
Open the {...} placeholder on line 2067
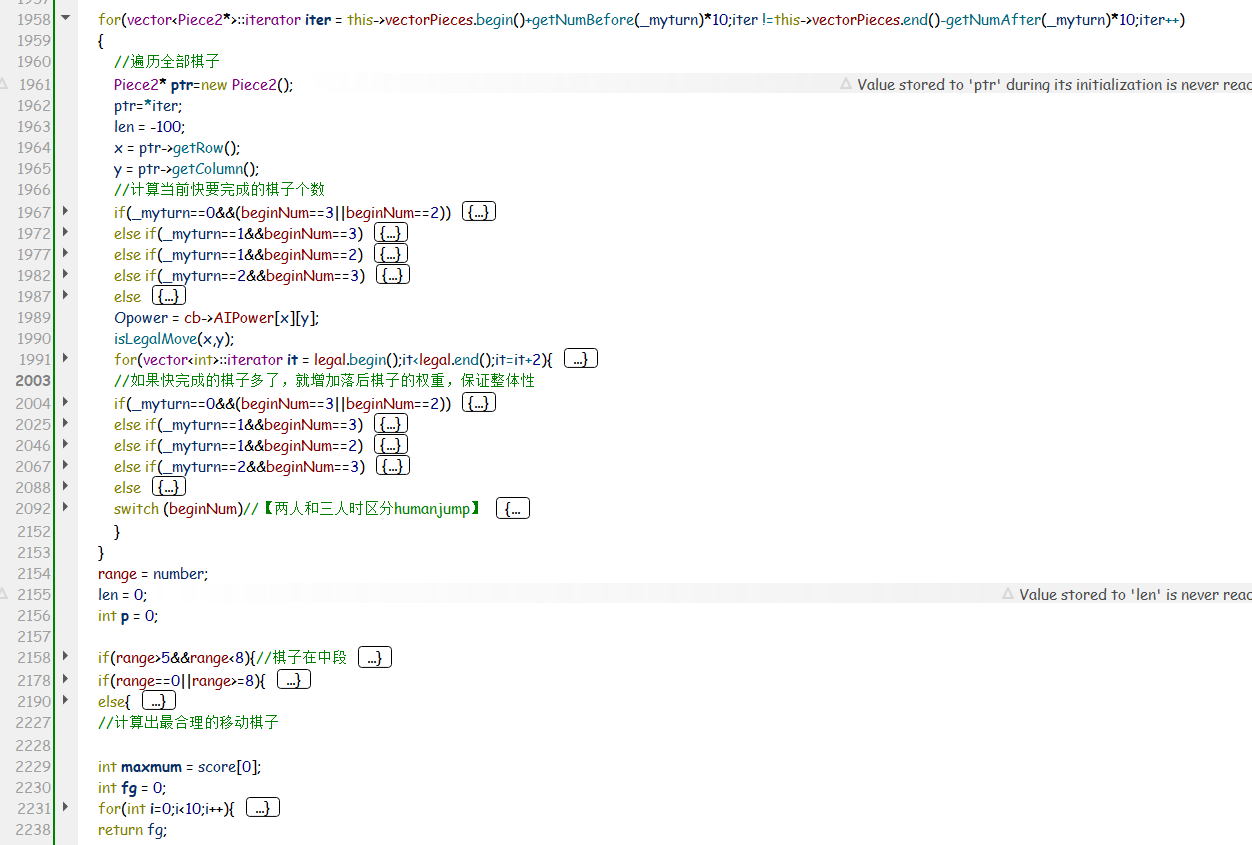coord(393,466)
